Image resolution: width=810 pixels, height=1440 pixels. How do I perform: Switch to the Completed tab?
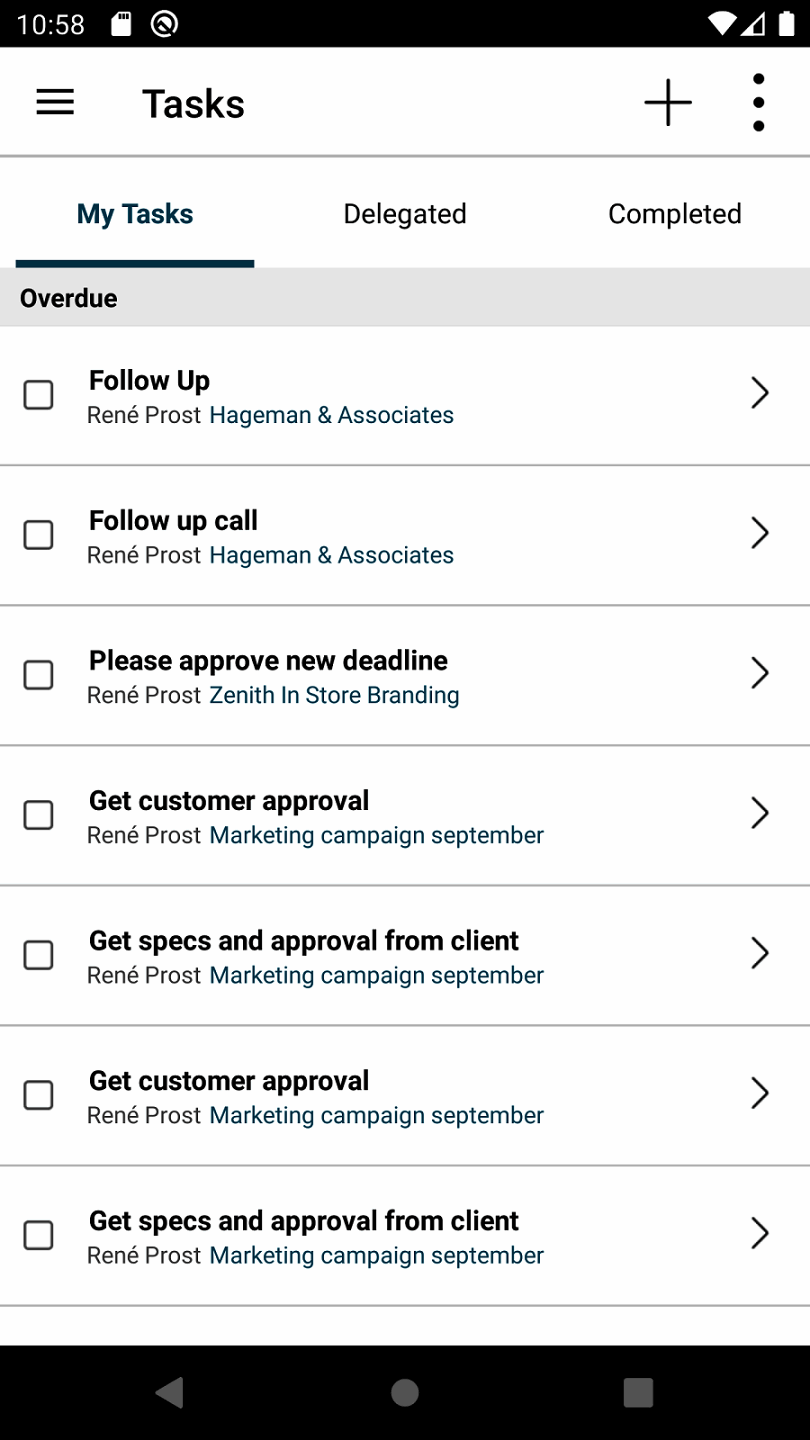pos(674,214)
